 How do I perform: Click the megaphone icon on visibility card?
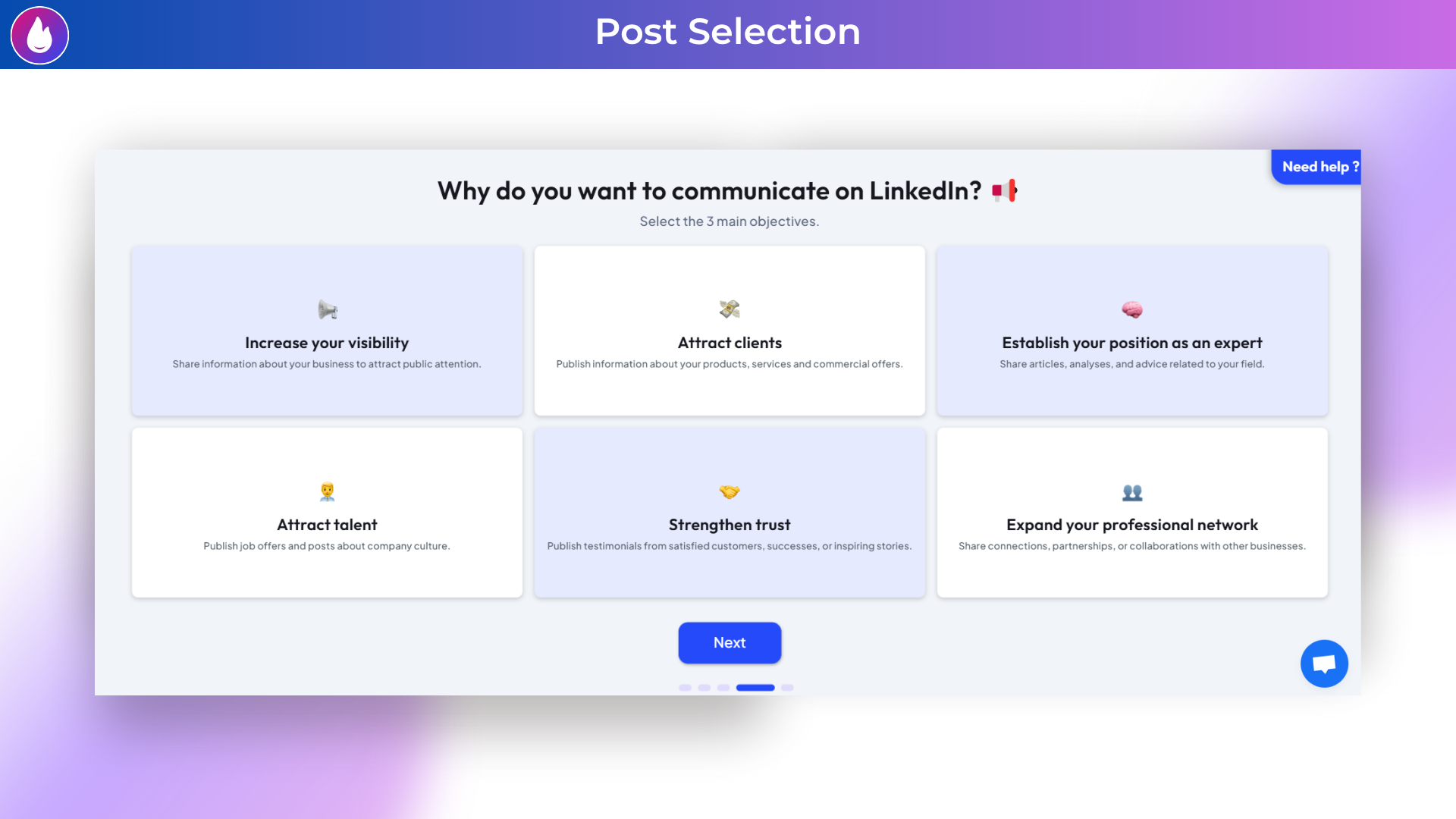pos(328,309)
